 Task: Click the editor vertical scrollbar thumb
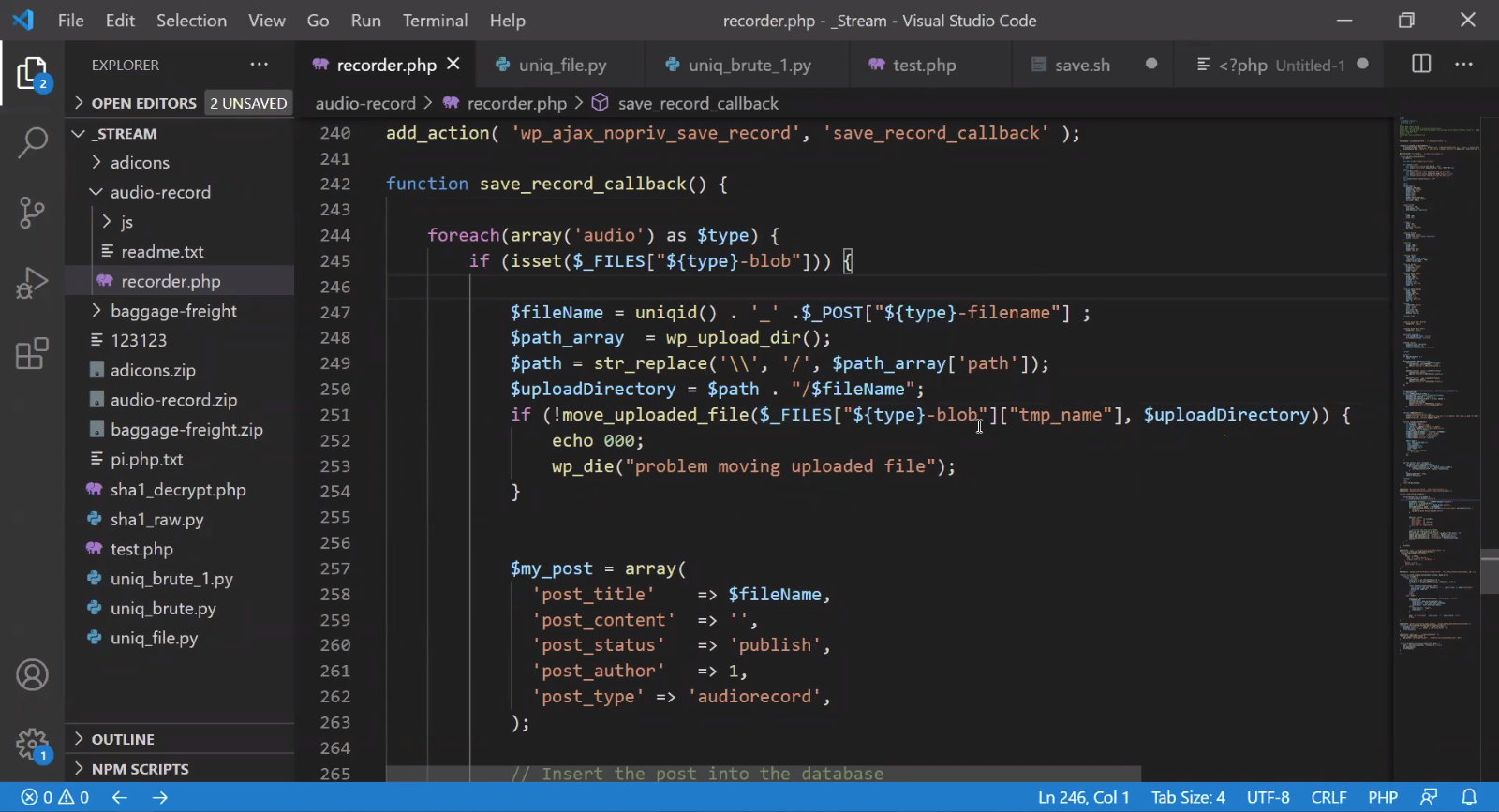tap(1490, 573)
